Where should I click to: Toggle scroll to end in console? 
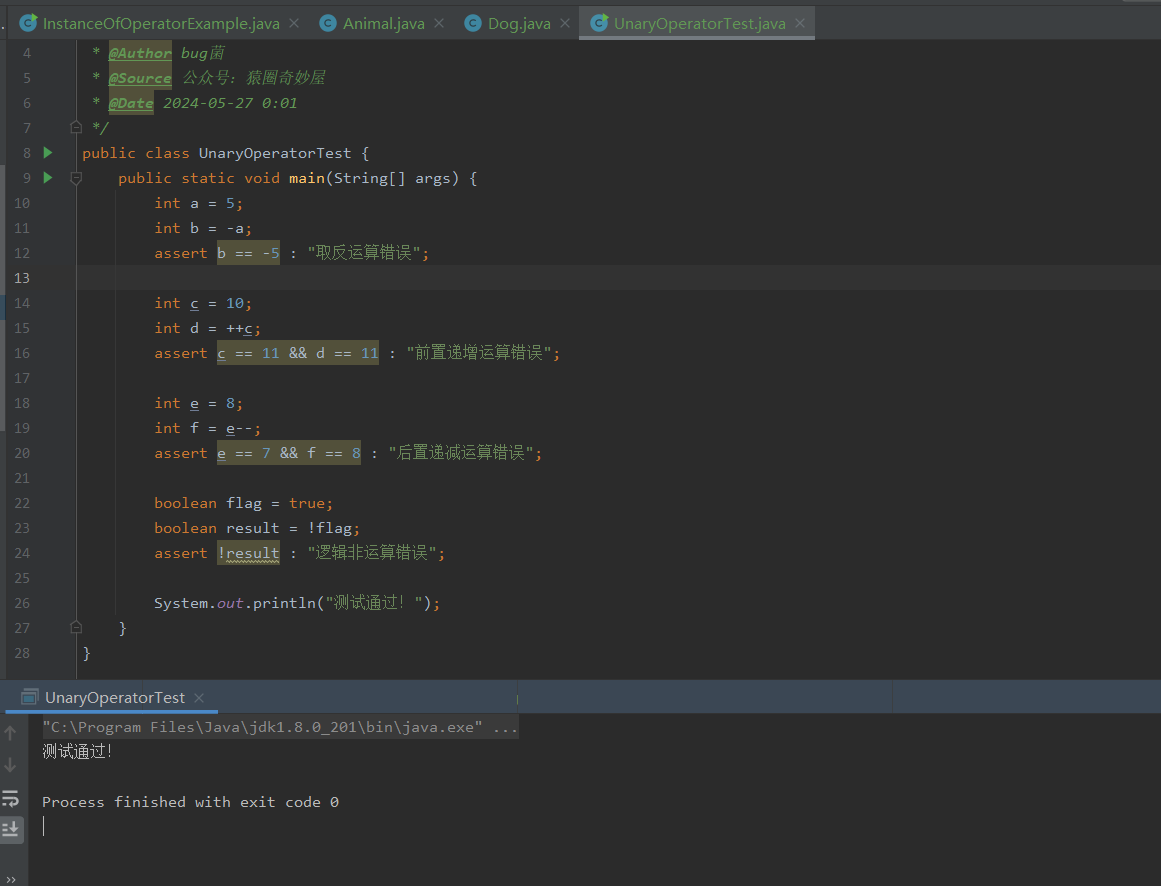11,829
